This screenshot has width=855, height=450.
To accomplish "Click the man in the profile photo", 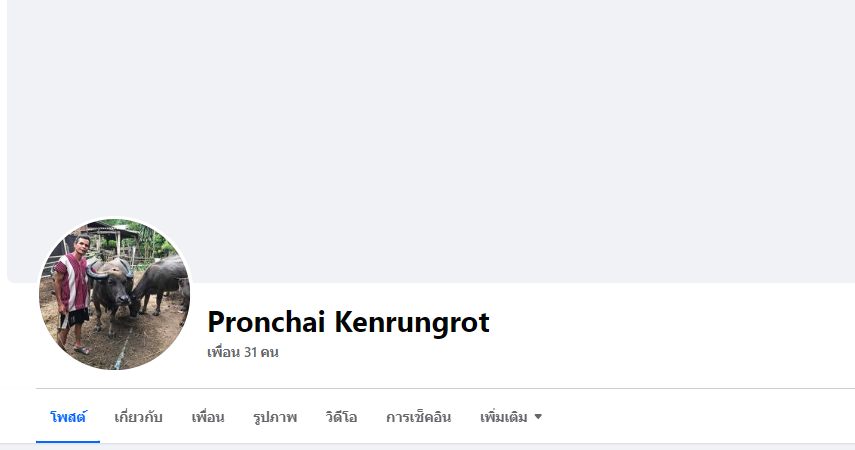I will 73,292.
